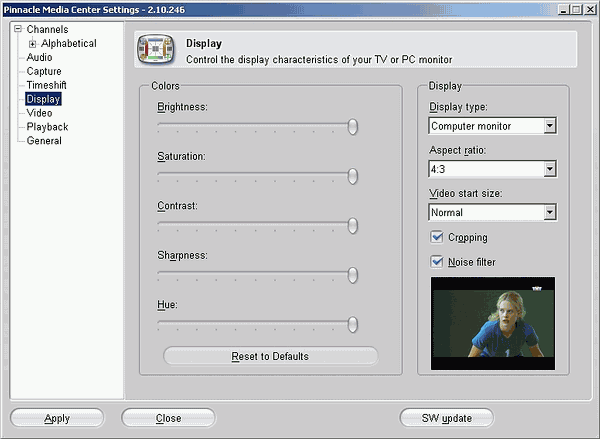Click the 'Aspect ratio:' label
Viewport: 600px width, 439px height.
(x=457, y=150)
